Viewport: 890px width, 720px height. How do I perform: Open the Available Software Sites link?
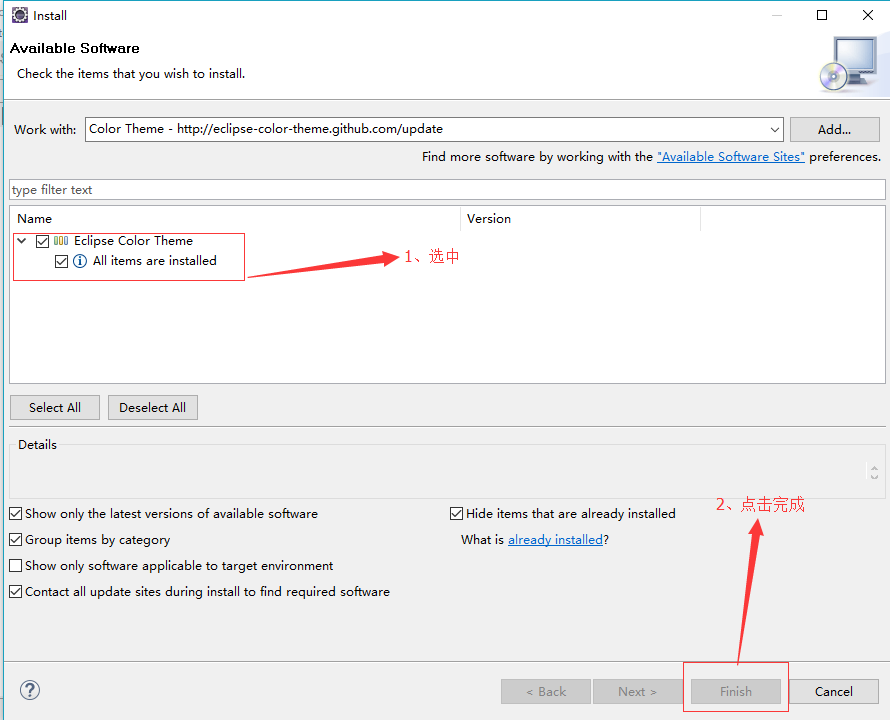coord(731,157)
